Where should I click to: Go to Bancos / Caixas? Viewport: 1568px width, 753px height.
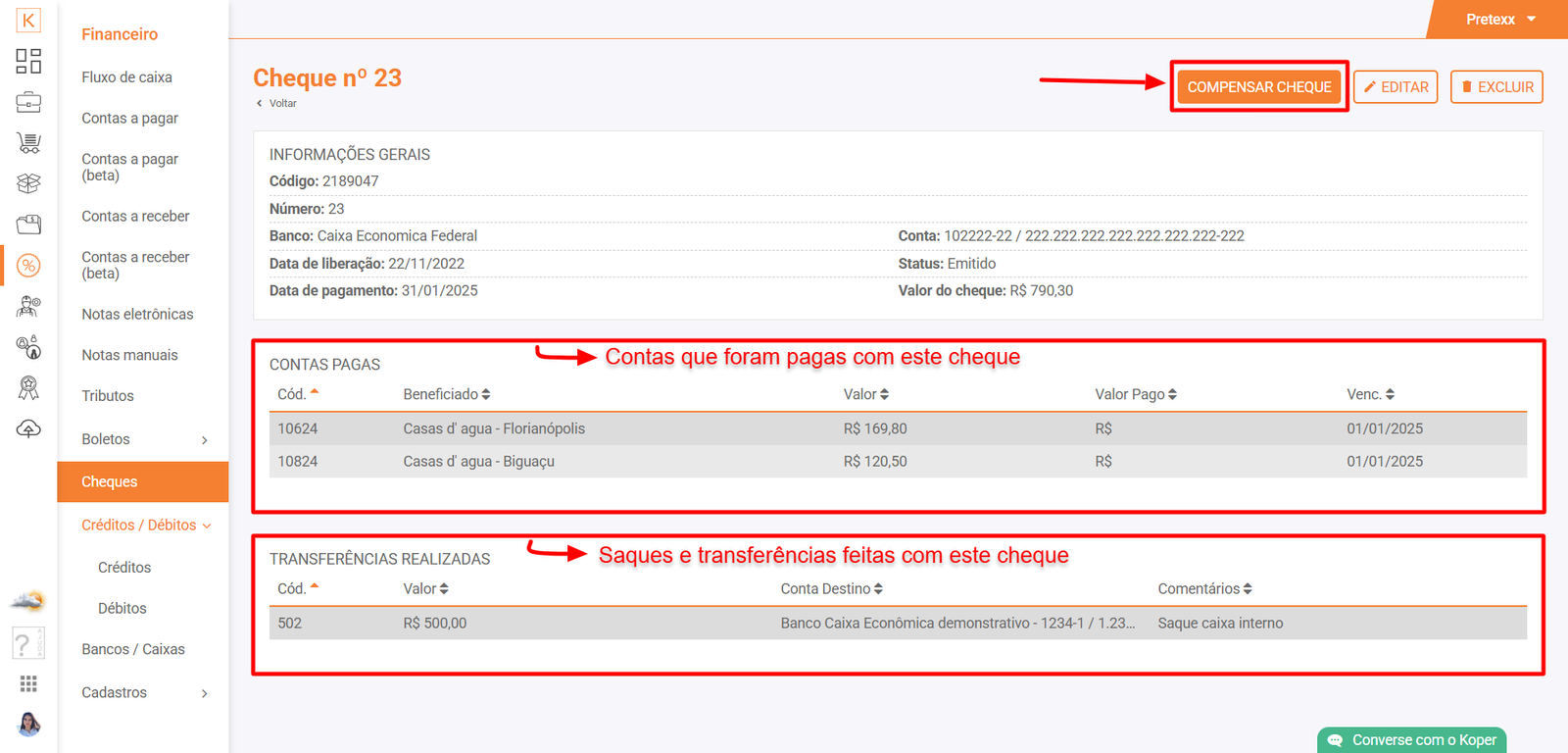[x=132, y=649]
